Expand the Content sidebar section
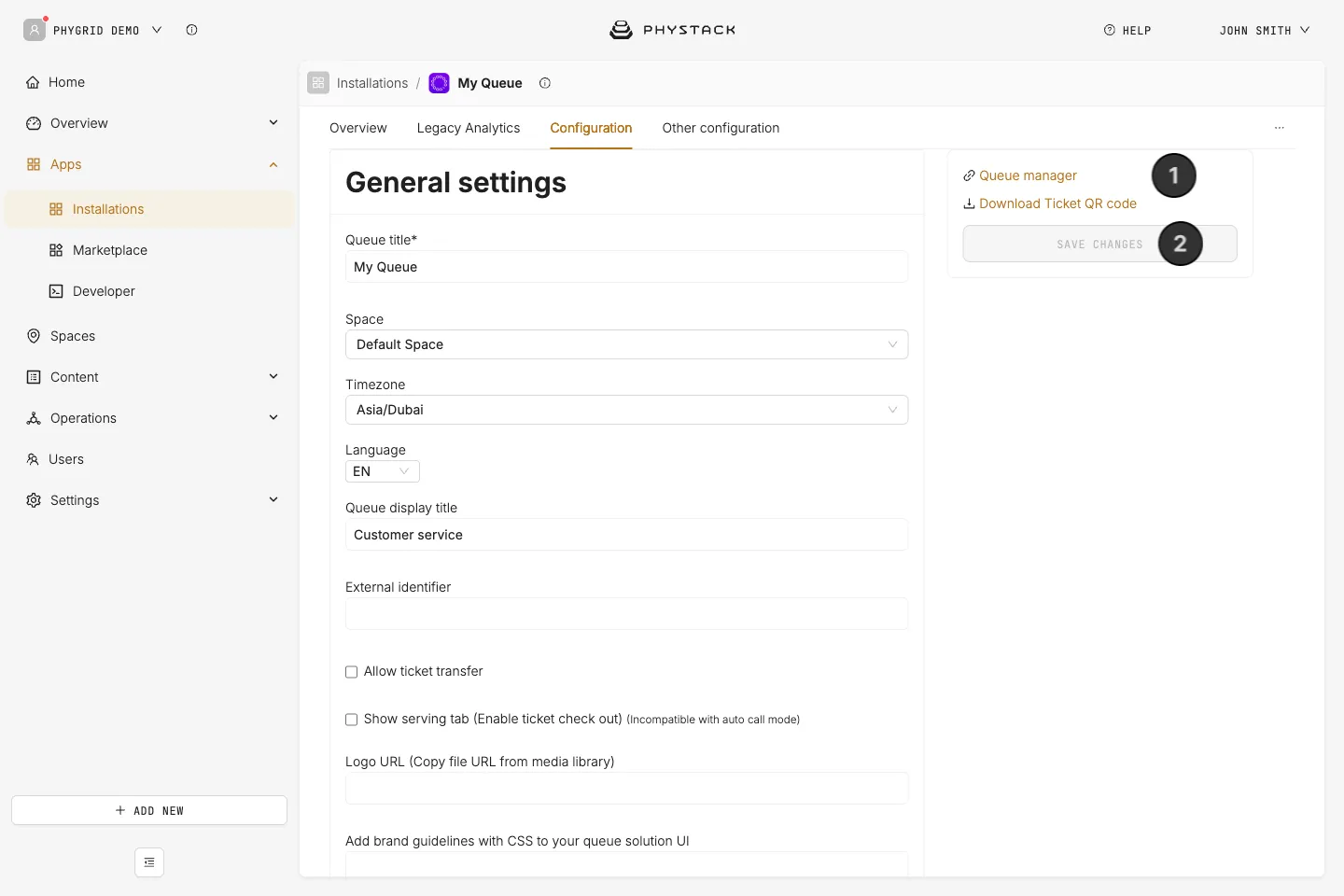1344x896 pixels. tap(273, 376)
